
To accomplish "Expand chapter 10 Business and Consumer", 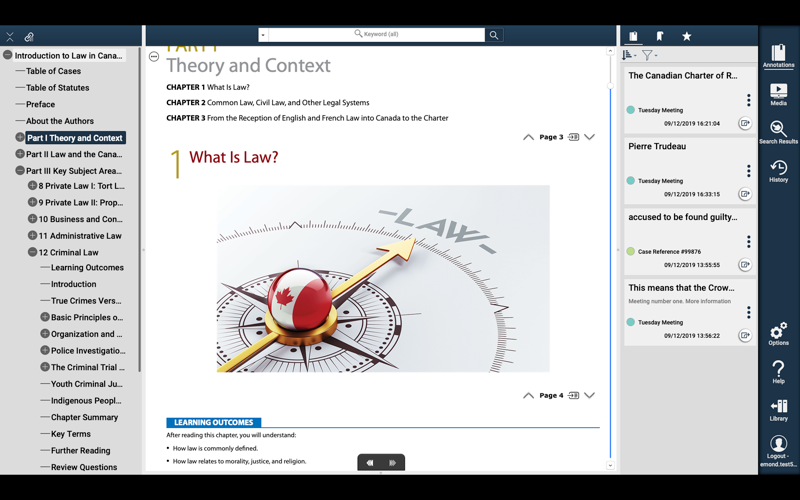I will 32,219.
